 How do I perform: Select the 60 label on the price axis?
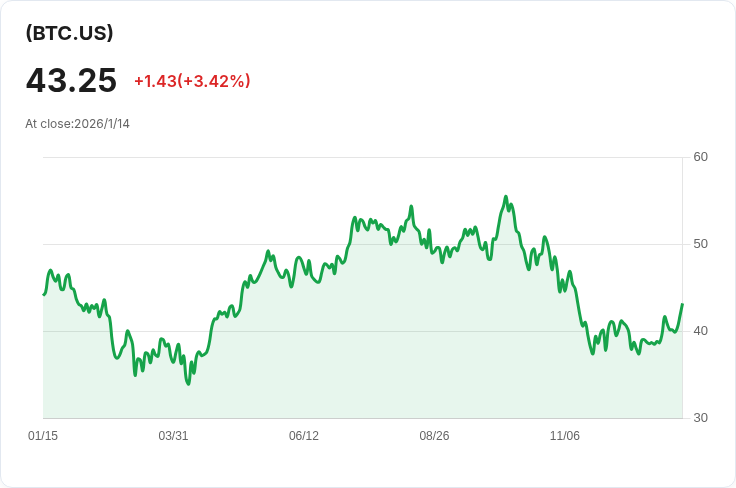click(700, 157)
